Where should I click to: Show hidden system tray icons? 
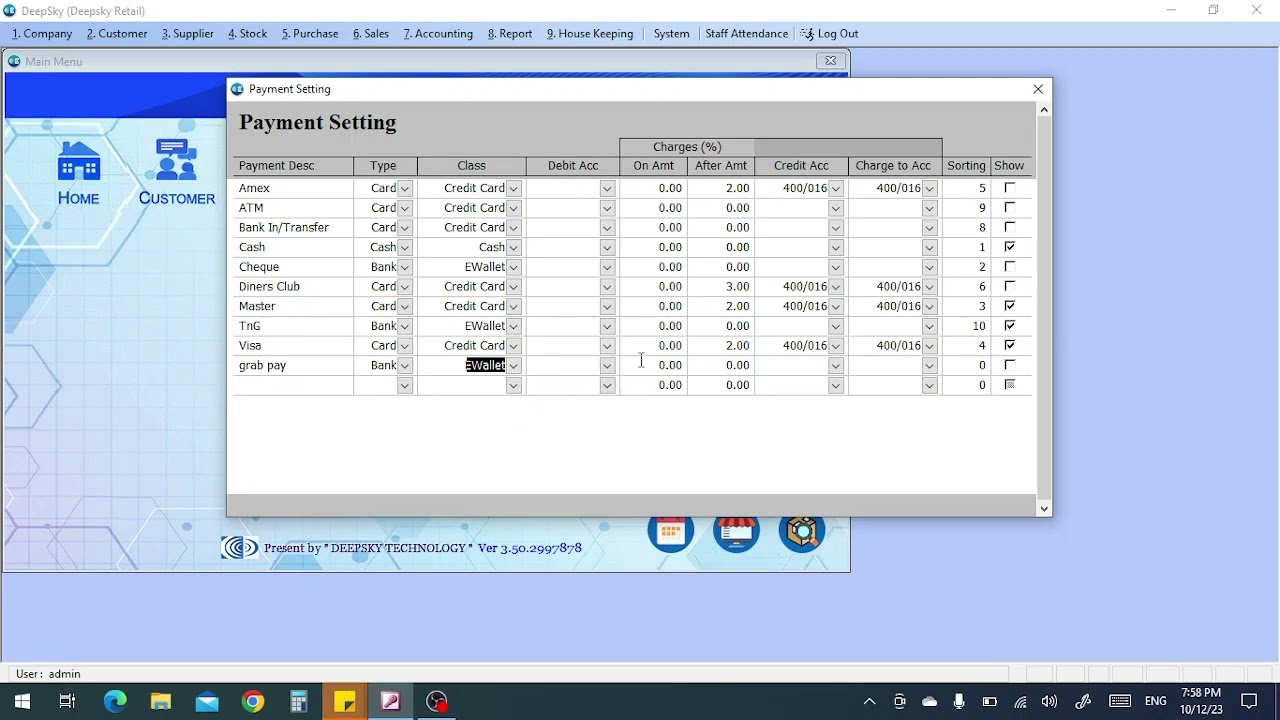pos(869,702)
